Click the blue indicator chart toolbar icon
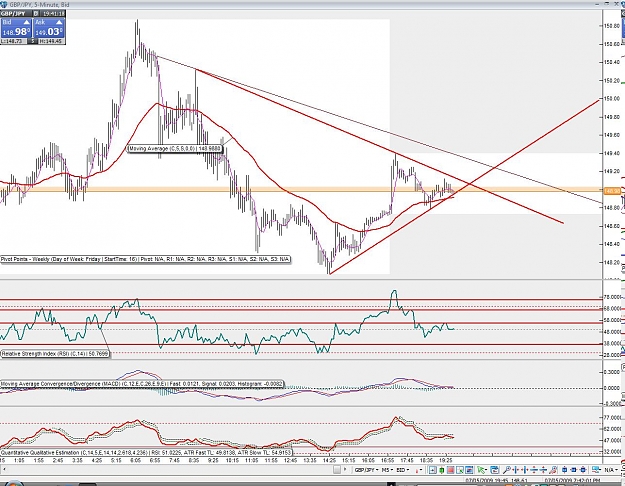 tap(469, 470)
